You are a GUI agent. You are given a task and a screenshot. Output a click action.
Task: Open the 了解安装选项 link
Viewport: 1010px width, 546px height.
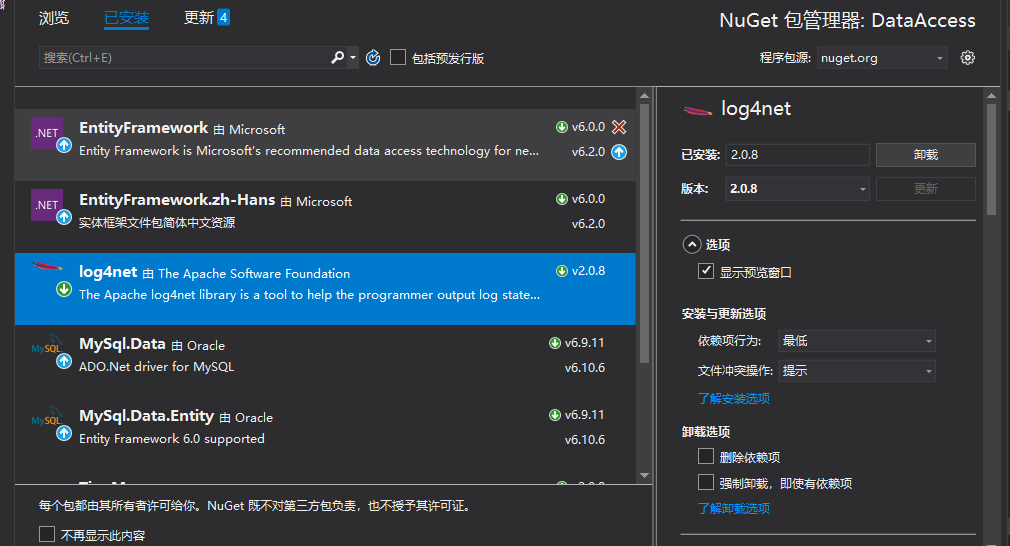(734, 399)
